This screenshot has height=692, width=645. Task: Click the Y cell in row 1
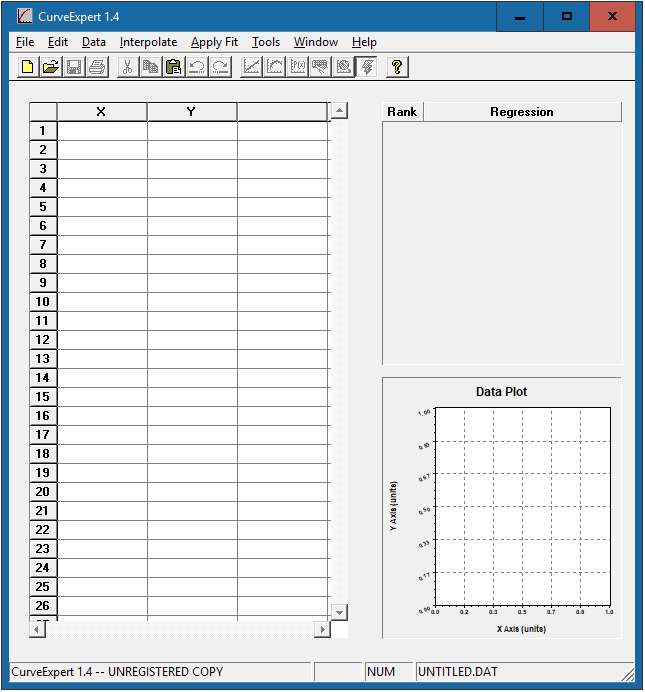point(192,131)
